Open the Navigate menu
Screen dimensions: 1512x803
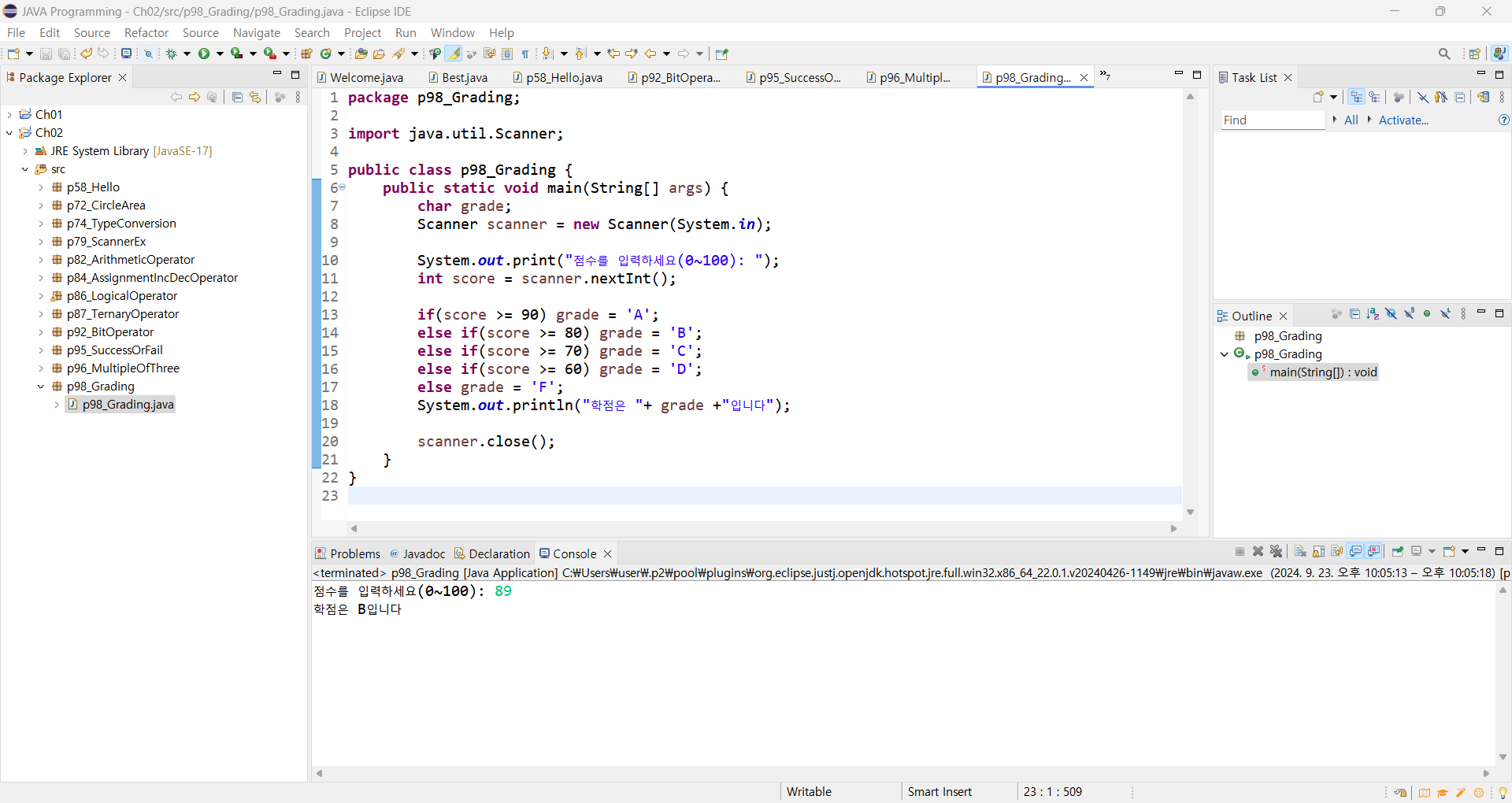(257, 32)
